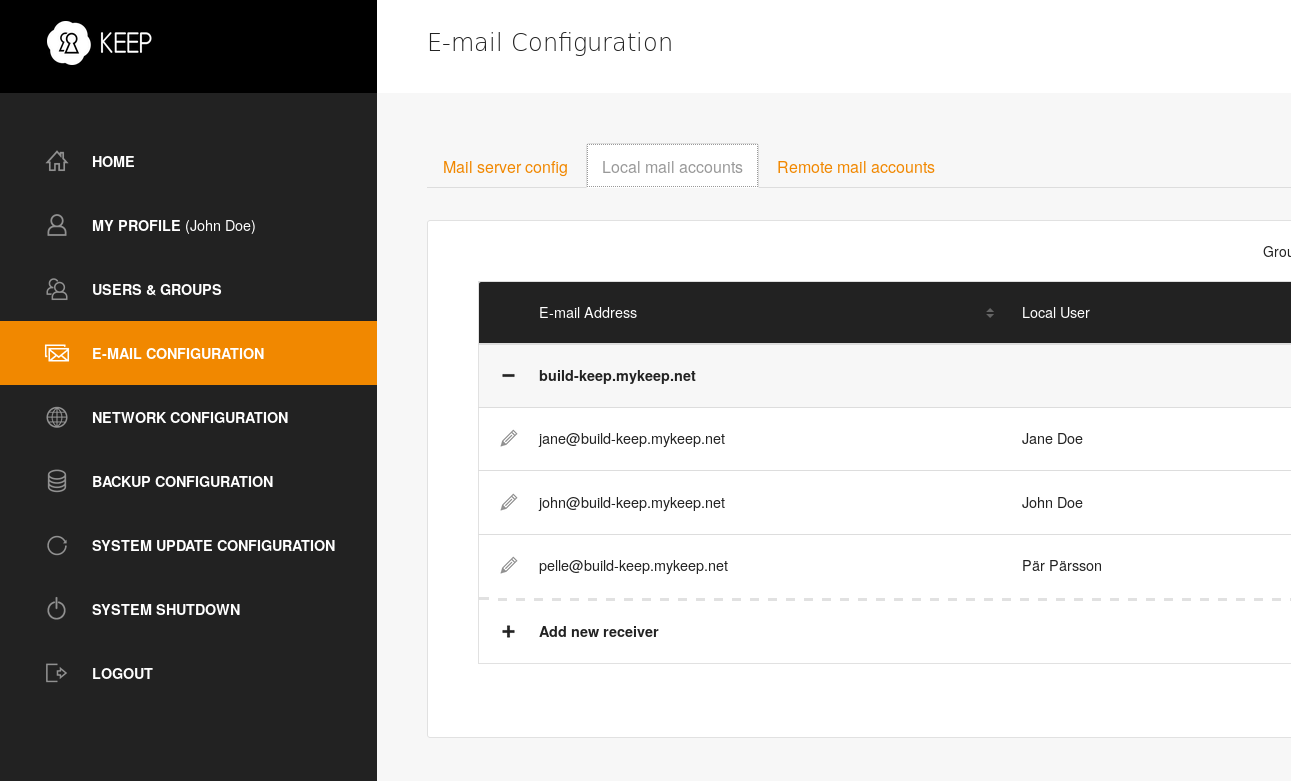1291x781 pixels.
Task: Select the Local mail accounts tab
Action: tap(672, 167)
